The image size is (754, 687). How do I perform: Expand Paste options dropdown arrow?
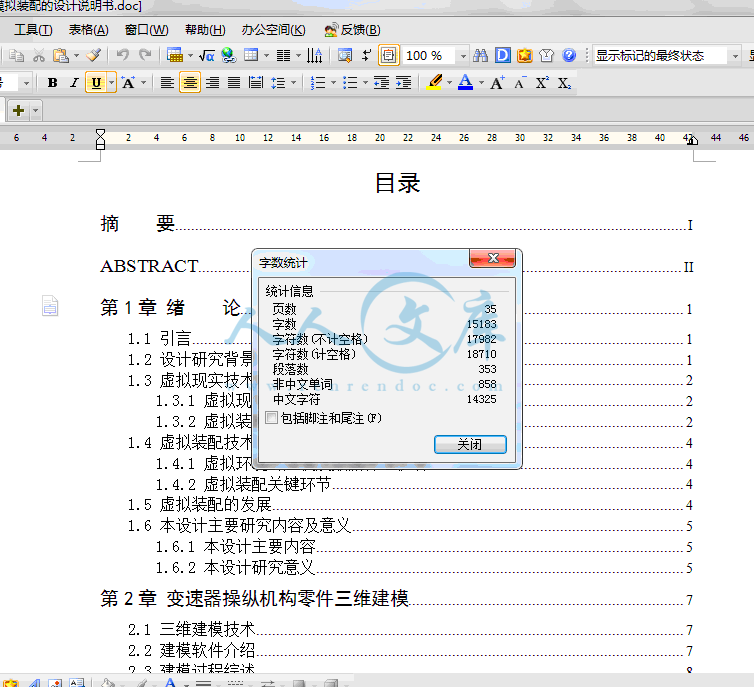pyautogui.click(x=76, y=56)
